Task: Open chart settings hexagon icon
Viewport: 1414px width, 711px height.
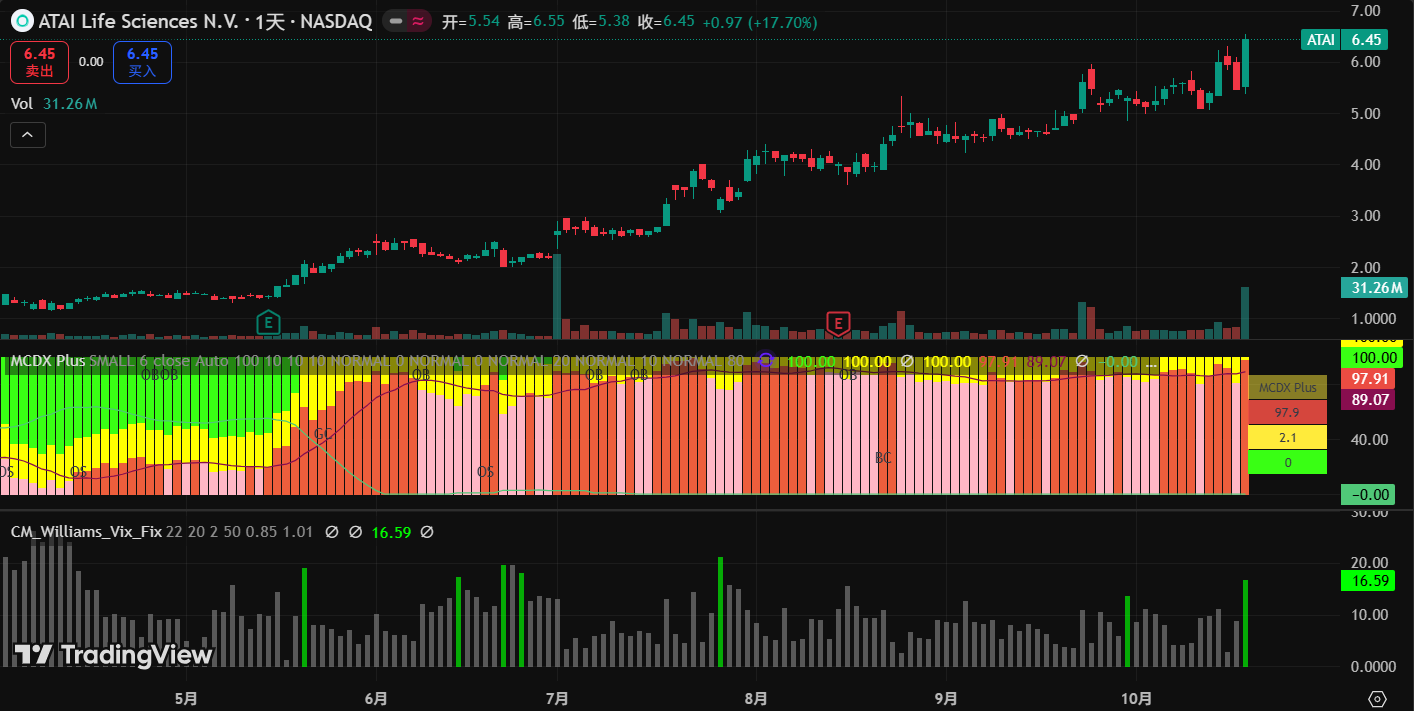Action: tap(1377, 698)
